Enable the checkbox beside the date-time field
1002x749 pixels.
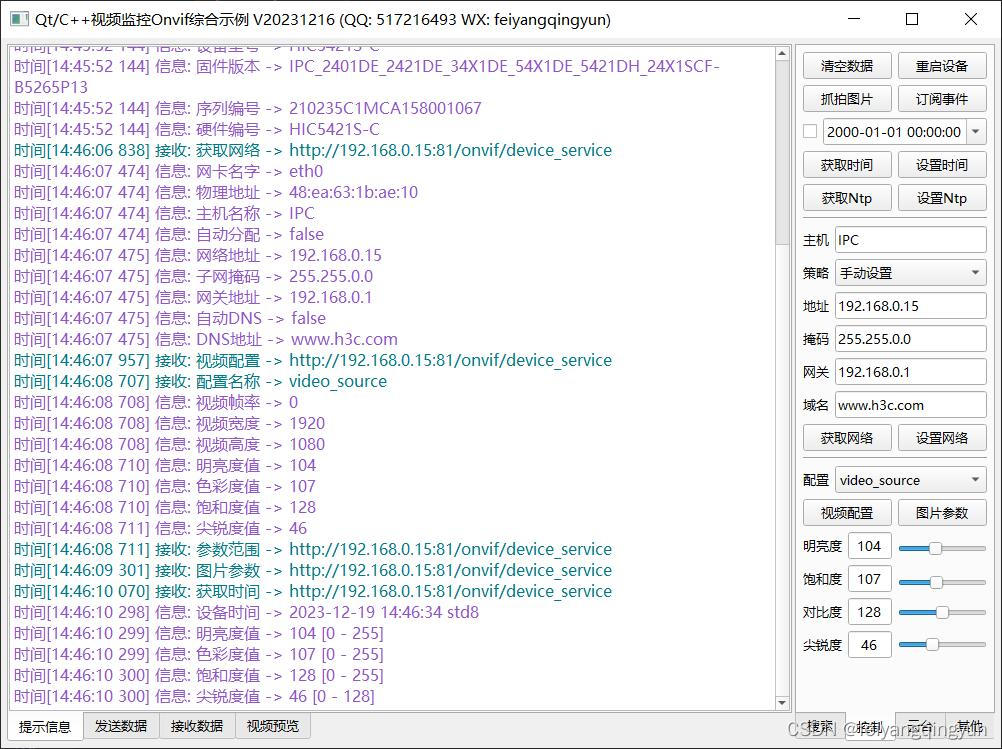click(x=811, y=131)
